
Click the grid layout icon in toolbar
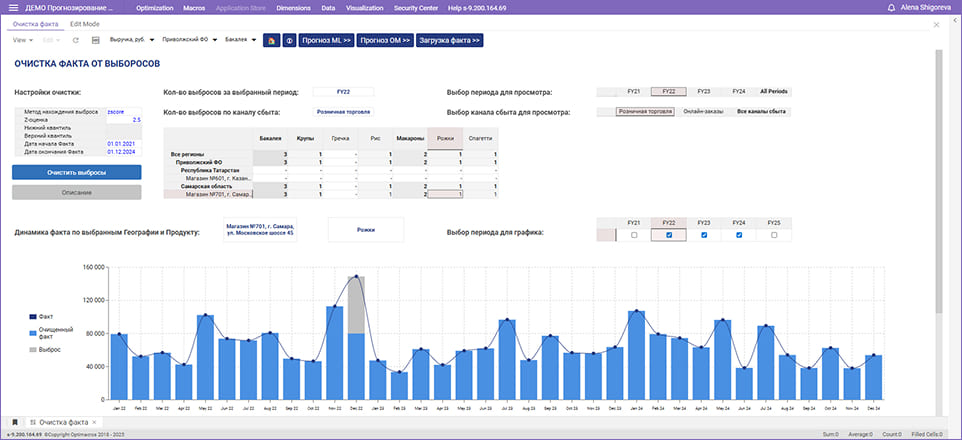pos(95,40)
